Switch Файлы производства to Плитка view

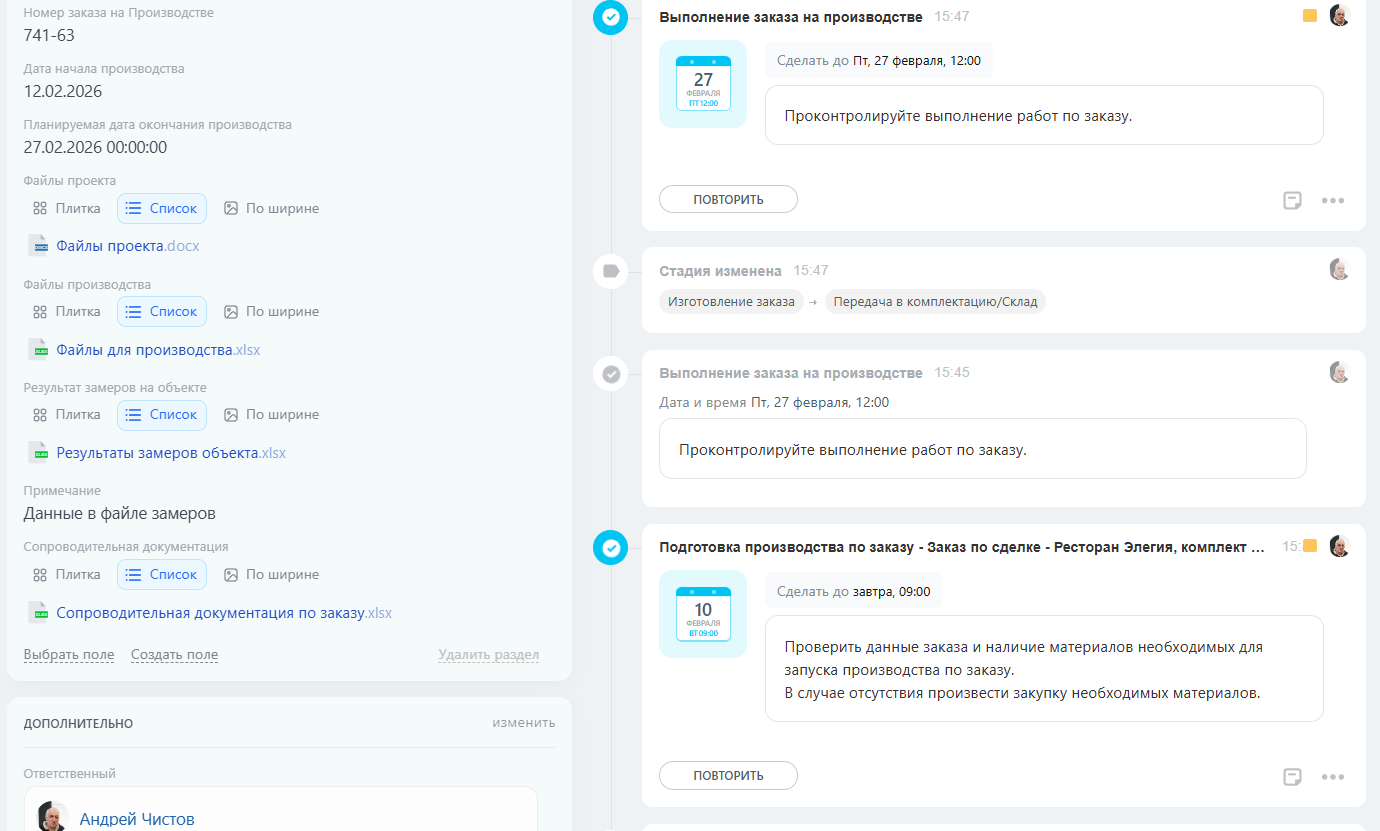point(67,311)
